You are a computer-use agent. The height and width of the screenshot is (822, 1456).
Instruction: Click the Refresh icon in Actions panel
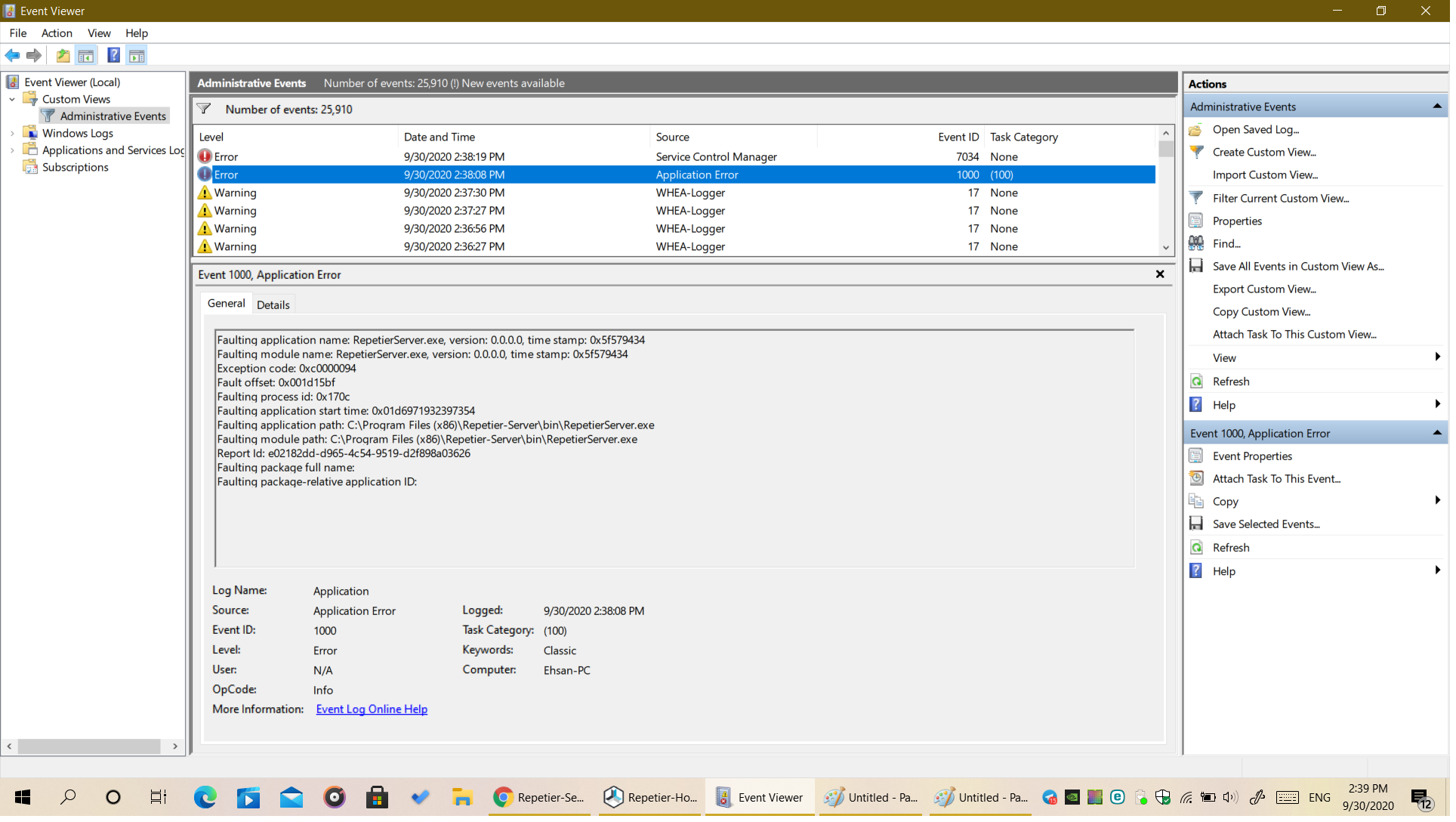pos(1197,381)
